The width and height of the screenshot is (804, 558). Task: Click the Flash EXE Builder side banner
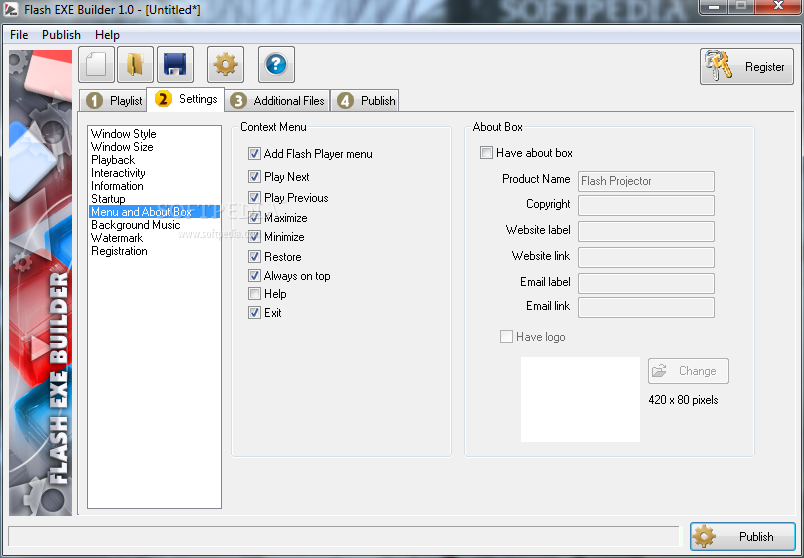[x=41, y=283]
